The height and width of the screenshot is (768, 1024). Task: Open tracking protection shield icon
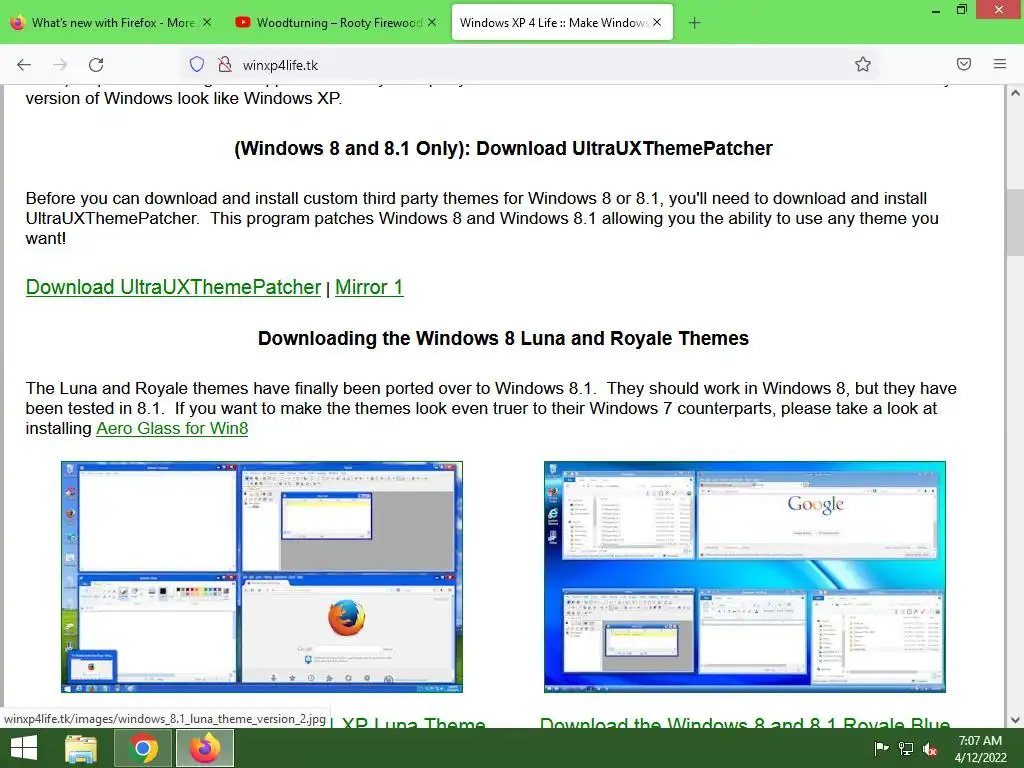pyautogui.click(x=197, y=65)
